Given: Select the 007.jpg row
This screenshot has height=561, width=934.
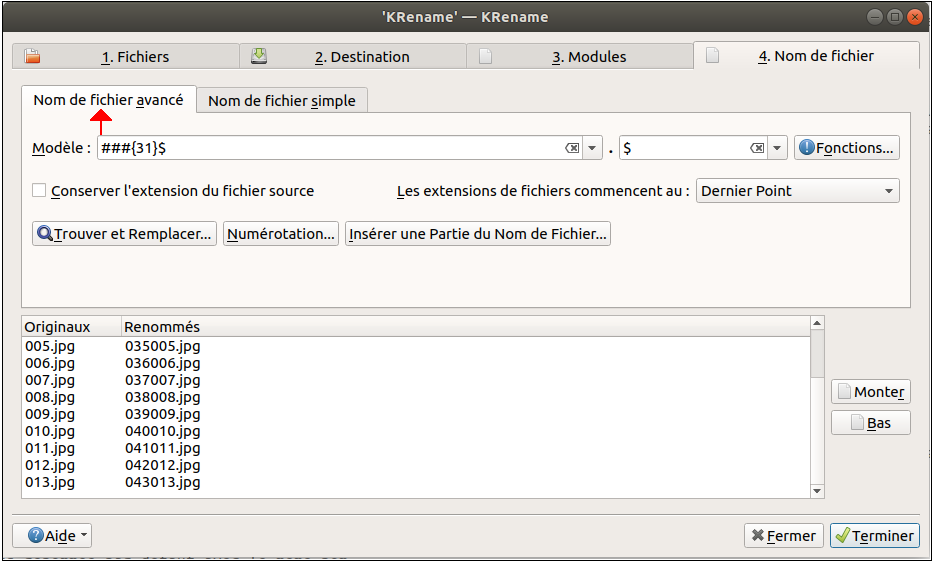Looking at the screenshot, I should coord(416,380).
